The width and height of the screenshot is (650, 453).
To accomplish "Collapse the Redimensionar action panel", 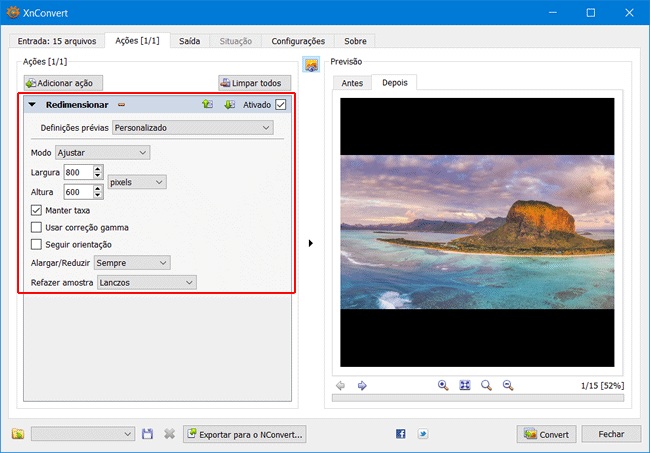I will [x=32, y=104].
